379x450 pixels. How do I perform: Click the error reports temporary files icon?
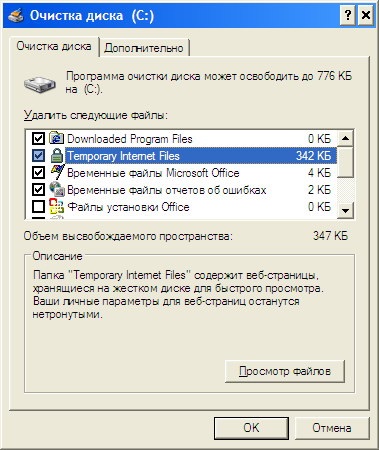click(x=57, y=190)
